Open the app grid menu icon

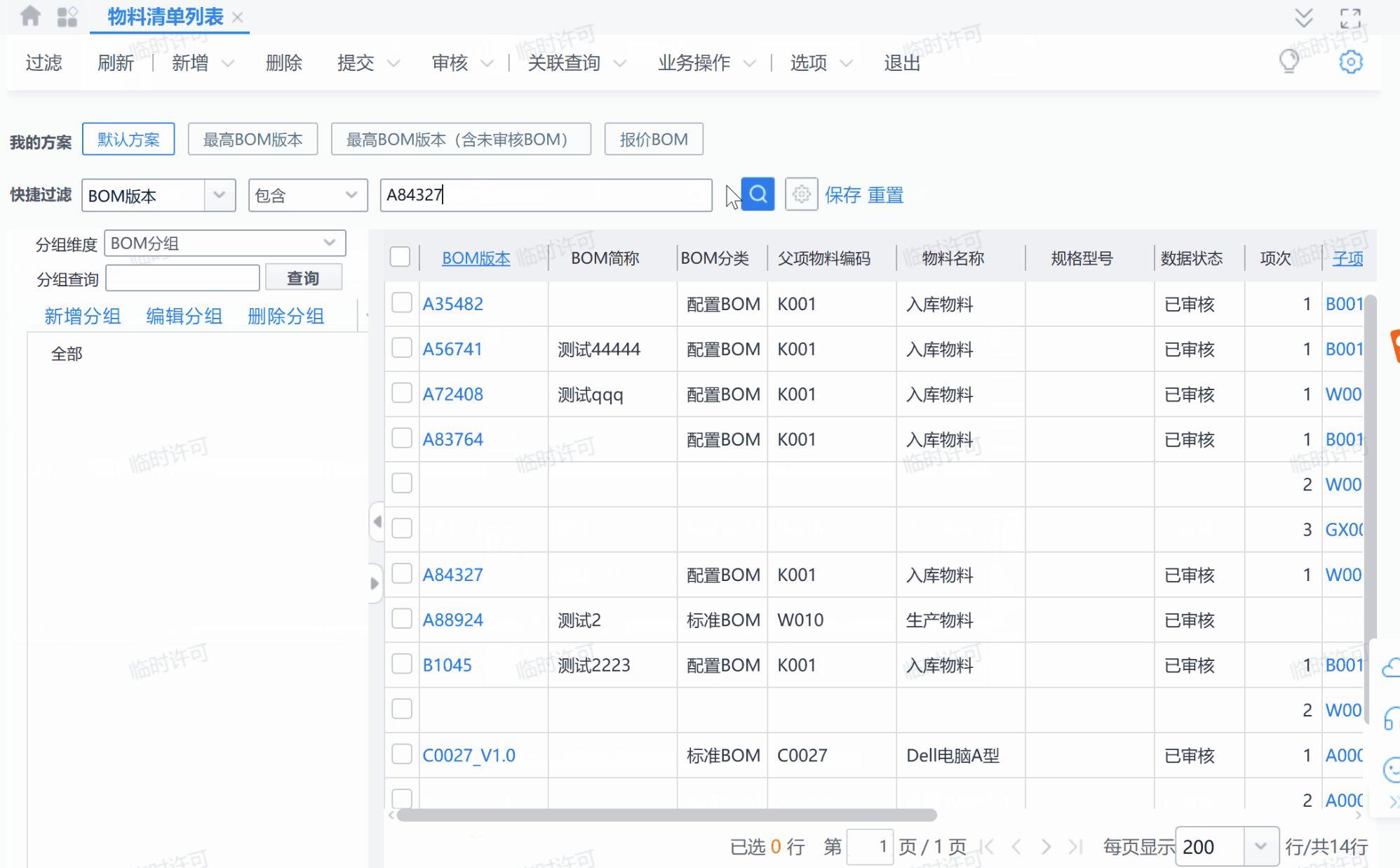click(67, 16)
